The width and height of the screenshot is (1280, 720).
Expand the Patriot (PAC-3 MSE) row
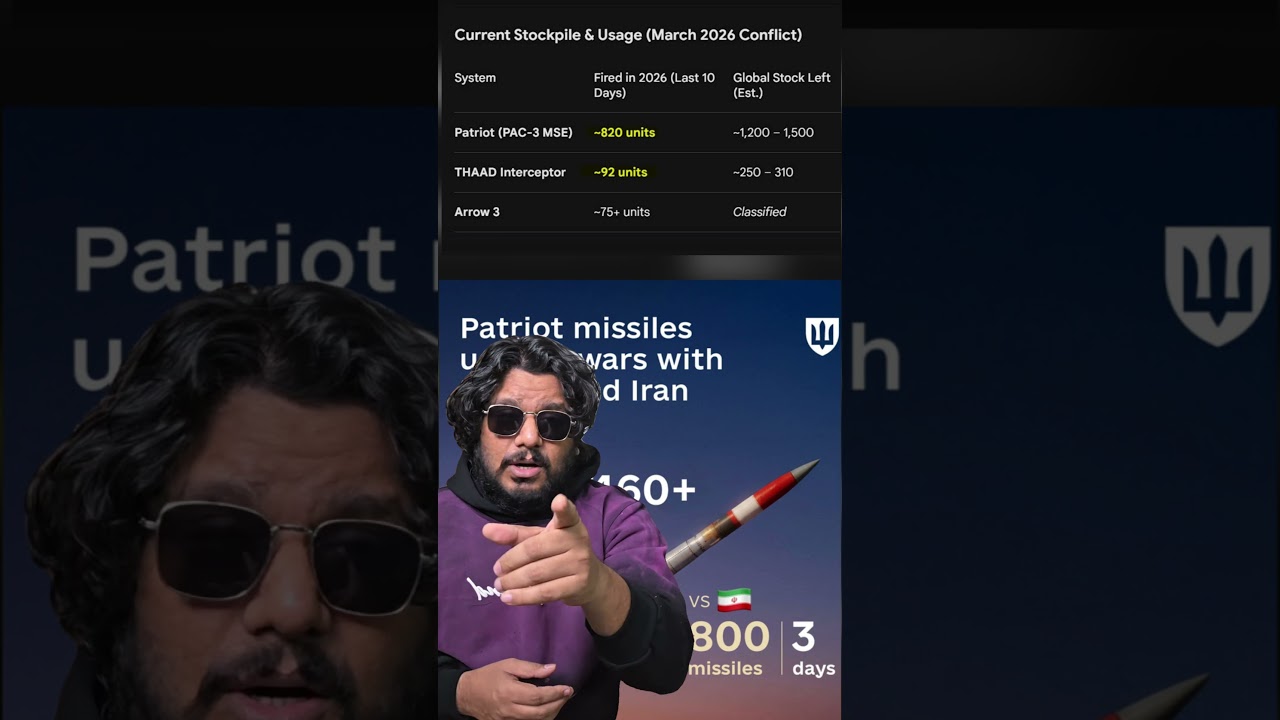(514, 132)
